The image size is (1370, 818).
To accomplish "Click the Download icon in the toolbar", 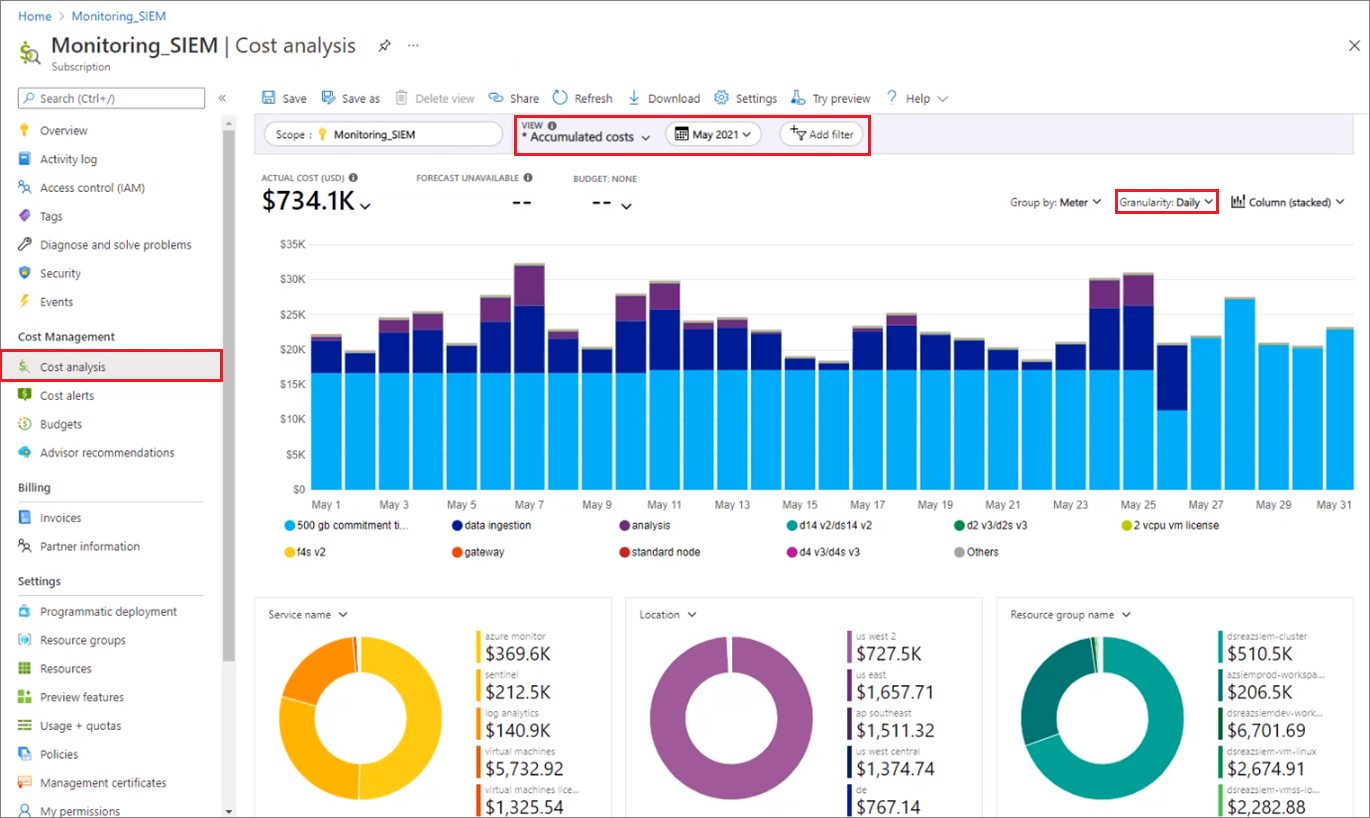I will [x=663, y=97].
